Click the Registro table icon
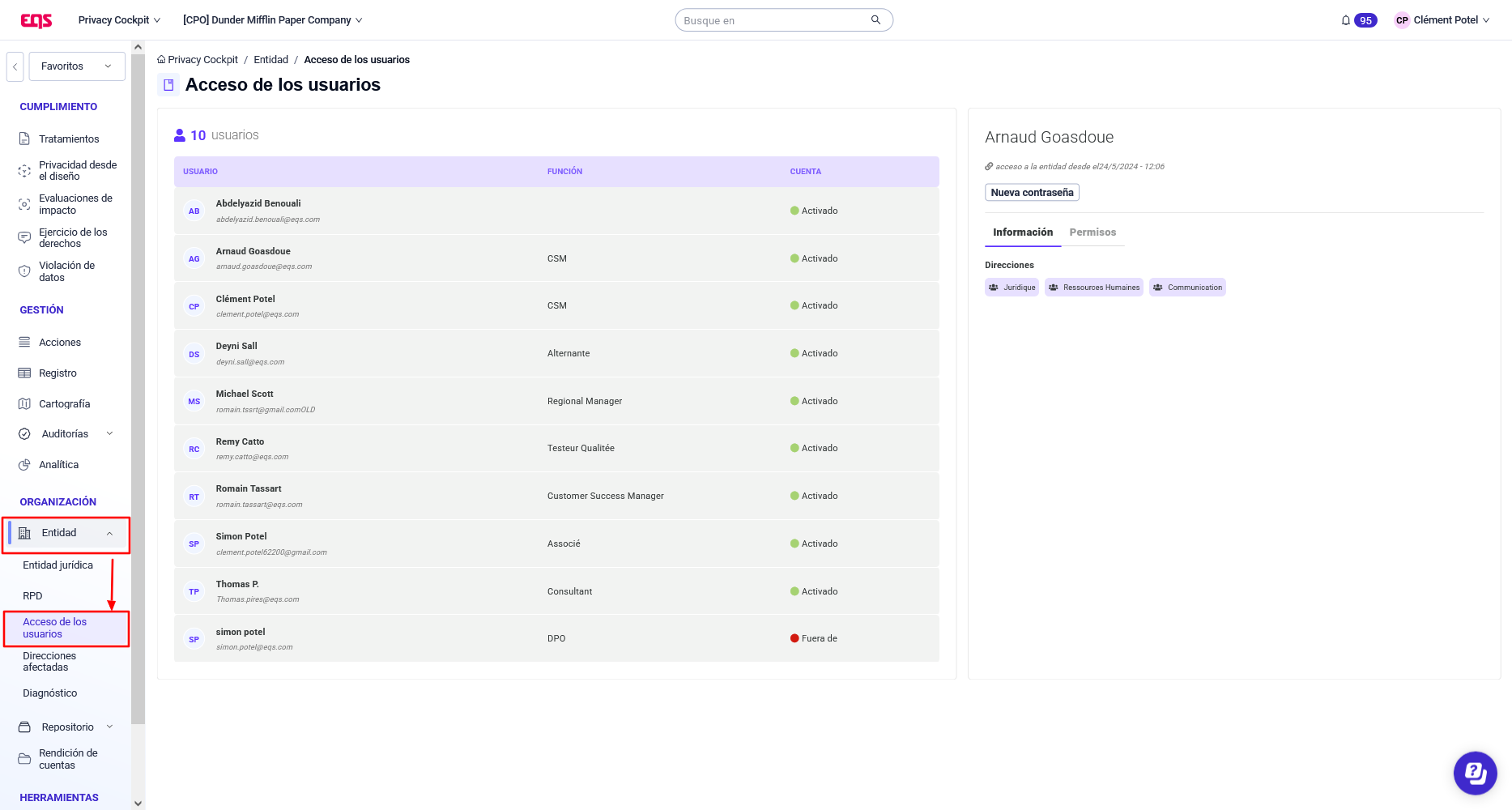This screenshot has height=810, width=1512. pyautogui.click(x=25, y=373)
